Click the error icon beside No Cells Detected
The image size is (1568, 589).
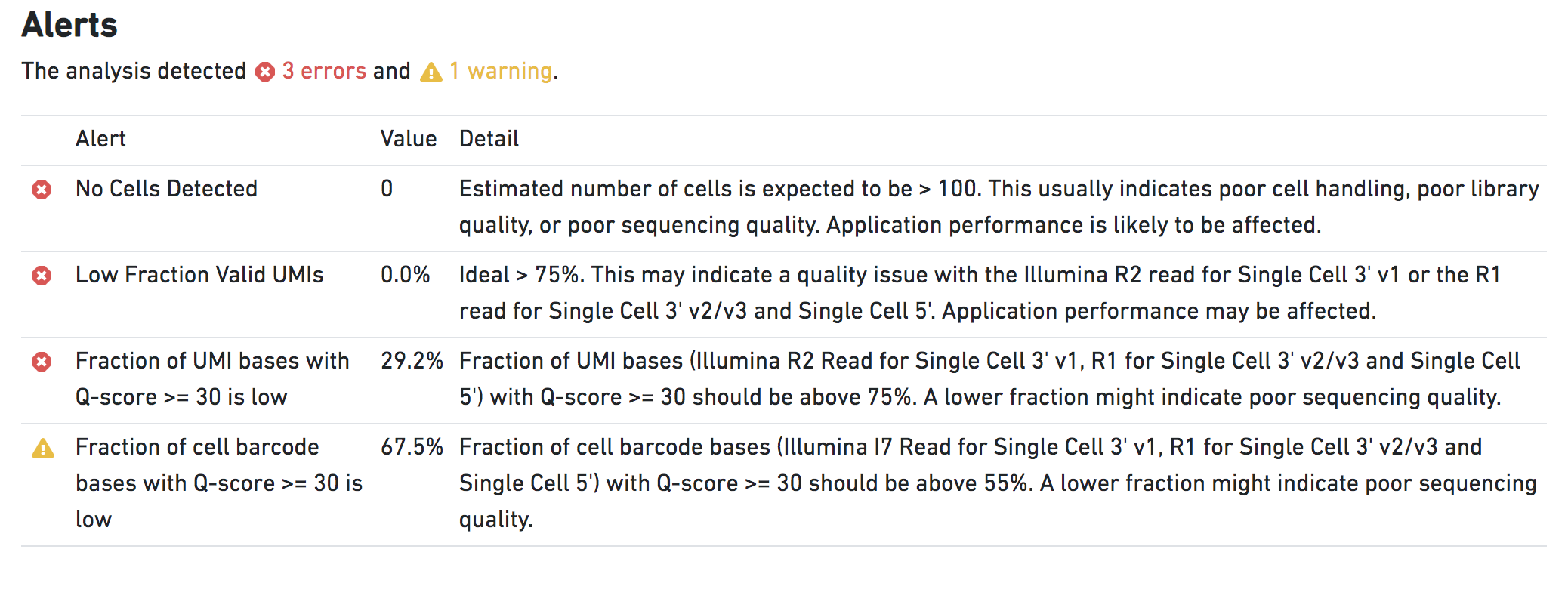(x=42, y=190)
